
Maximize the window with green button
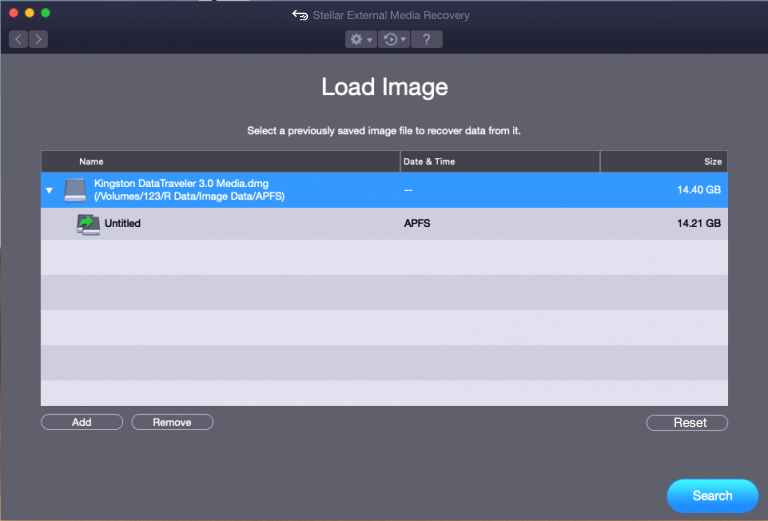46,13
